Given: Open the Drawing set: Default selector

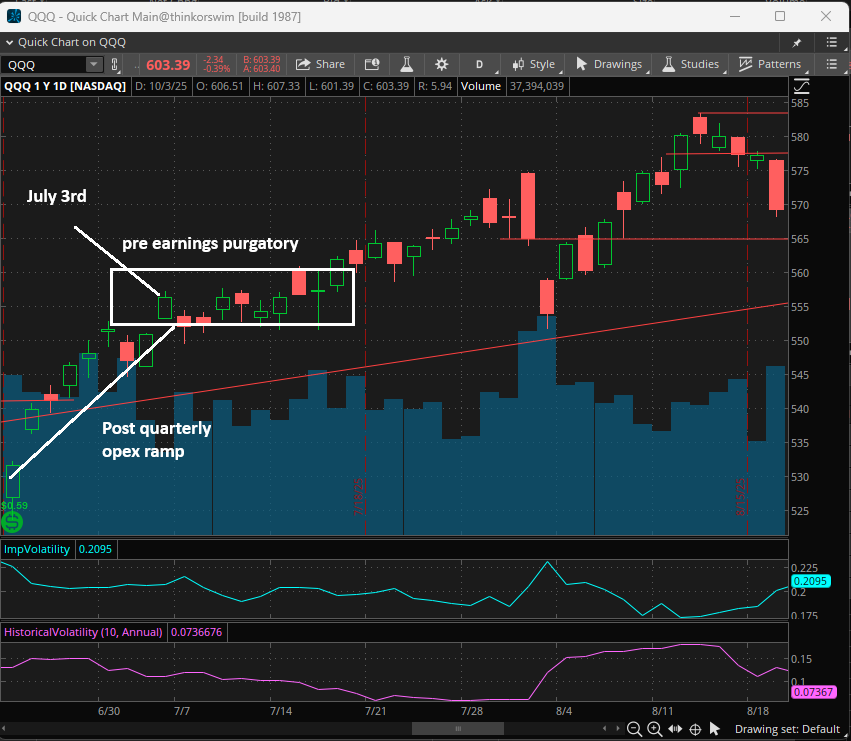Looking at the screenshot, I should (787, 729).
